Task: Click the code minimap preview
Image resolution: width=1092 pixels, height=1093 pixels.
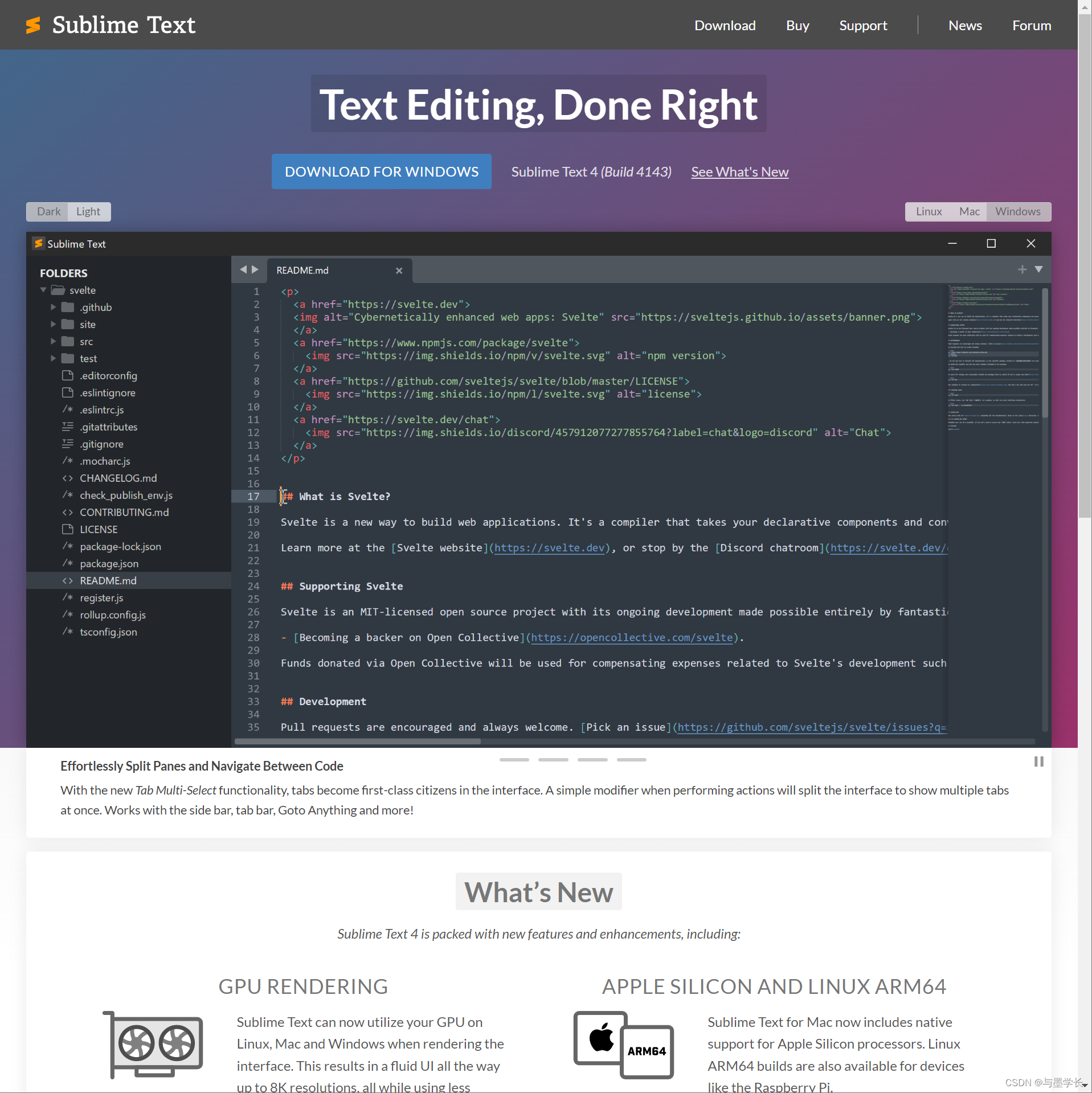Action: (993, 358)
